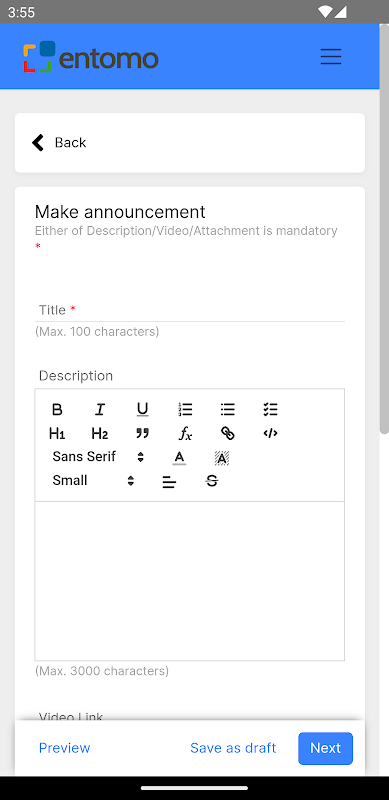Expand the text alignment picker
Image resolution: width=389 pixels, height=800 pixels.
pyautogui.click(x=169, y=481)
